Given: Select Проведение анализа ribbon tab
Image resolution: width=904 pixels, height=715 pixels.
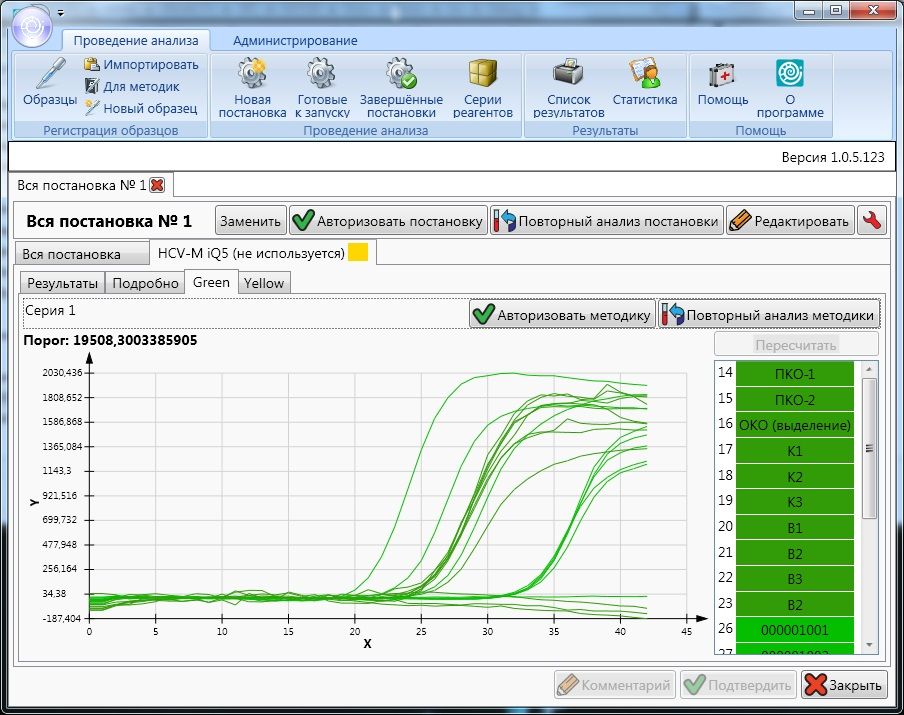Looking at the screenshot, I should [136, 40].
